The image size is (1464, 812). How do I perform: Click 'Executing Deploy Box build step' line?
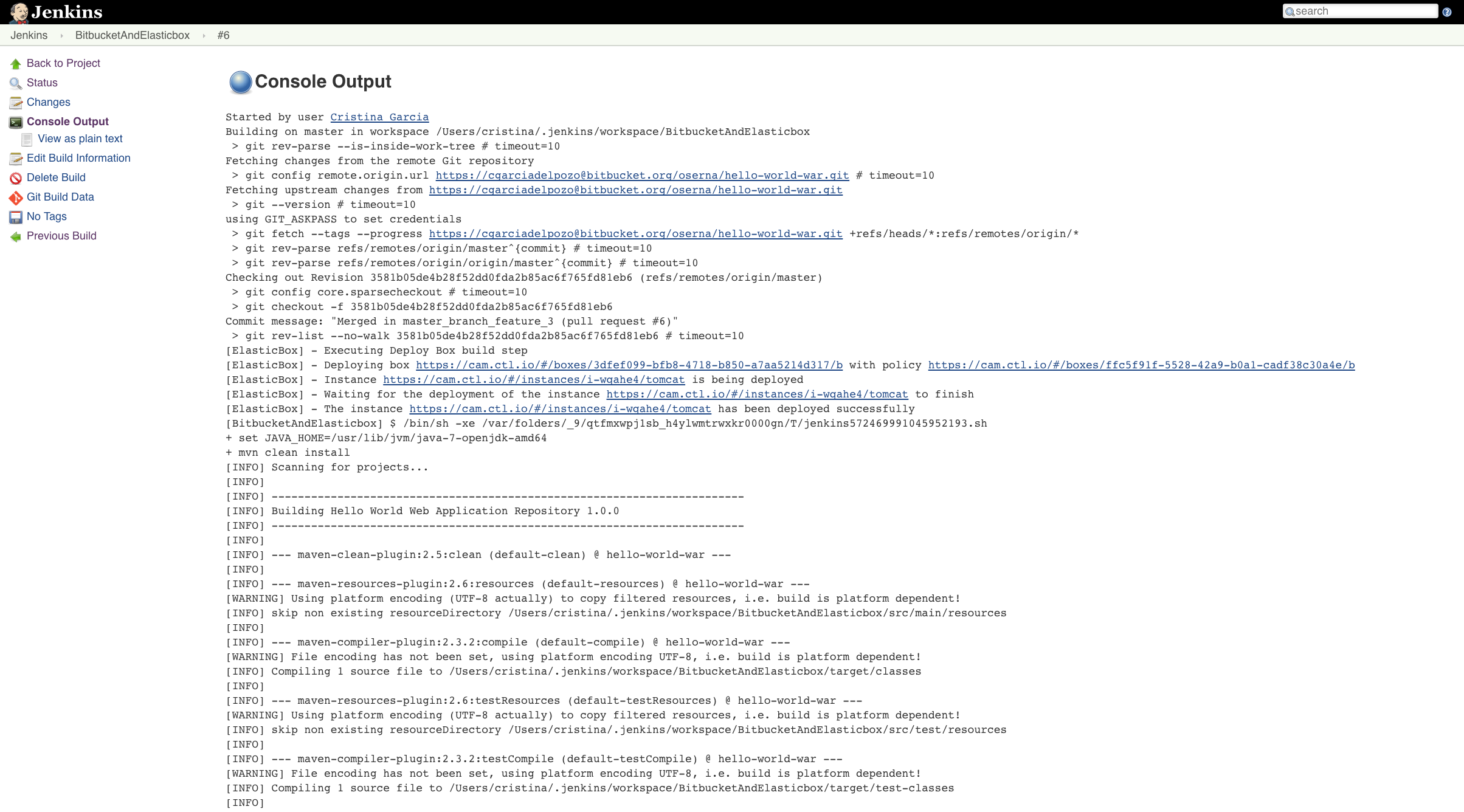pyautogui.click(x=376, y=350)
